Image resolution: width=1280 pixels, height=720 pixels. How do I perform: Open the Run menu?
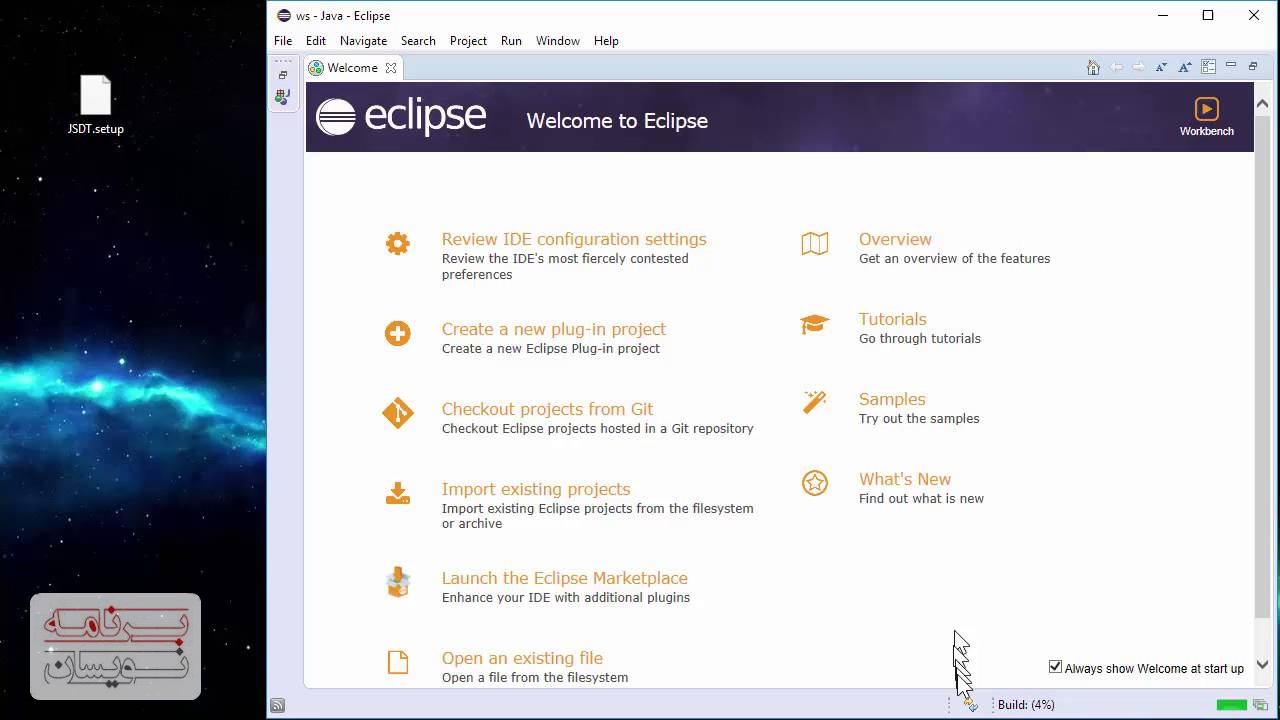click(511, 41)
